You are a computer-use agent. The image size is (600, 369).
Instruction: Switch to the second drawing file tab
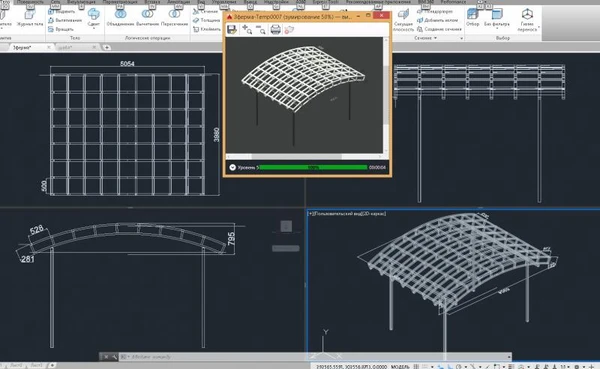(65, 47)
